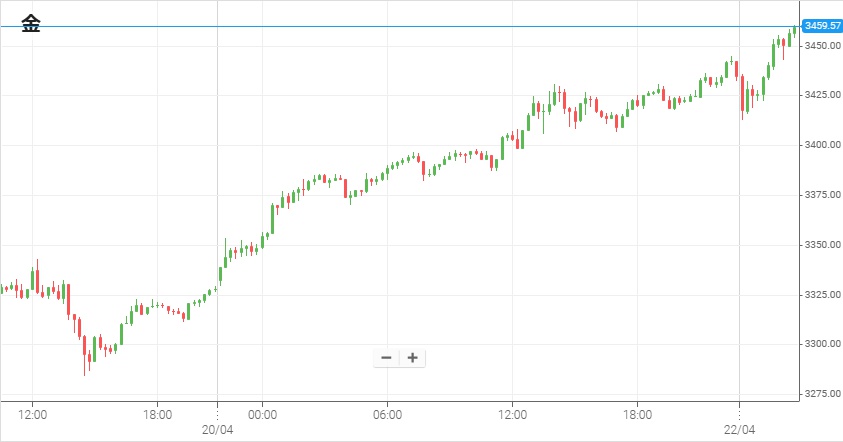Click the first 18:00 label before 20/04
This screenshot has width=843, height=442.
tap(158, 415)
